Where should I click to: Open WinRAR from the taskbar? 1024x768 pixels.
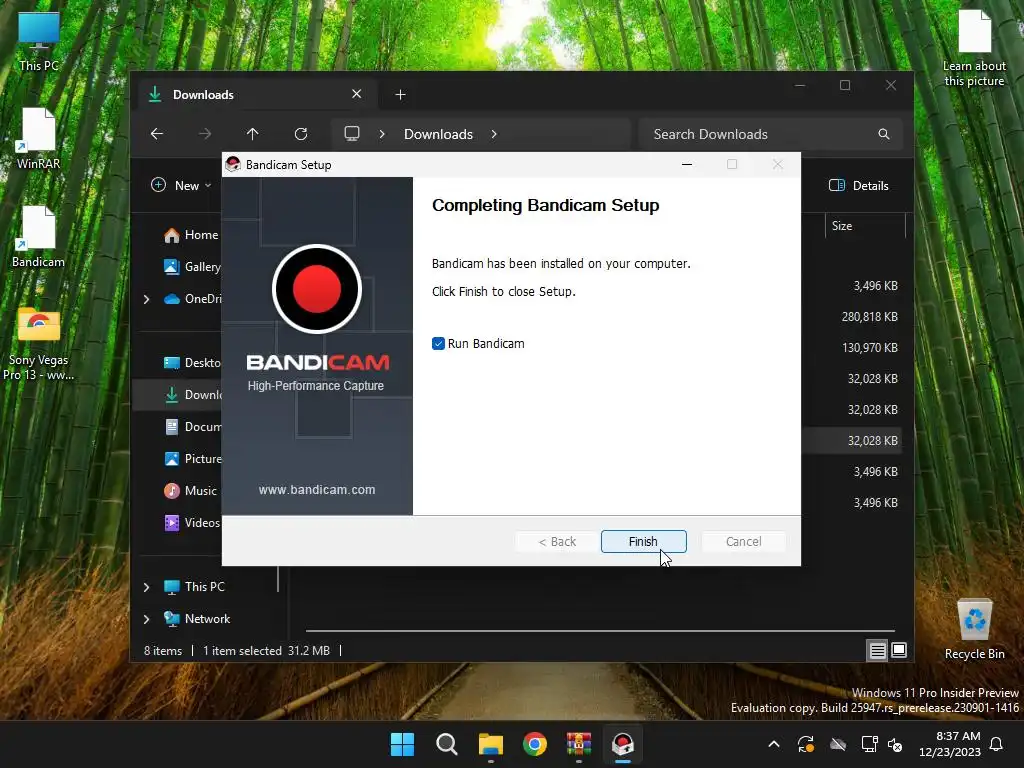pyautogui.click(x=579, y=744)
